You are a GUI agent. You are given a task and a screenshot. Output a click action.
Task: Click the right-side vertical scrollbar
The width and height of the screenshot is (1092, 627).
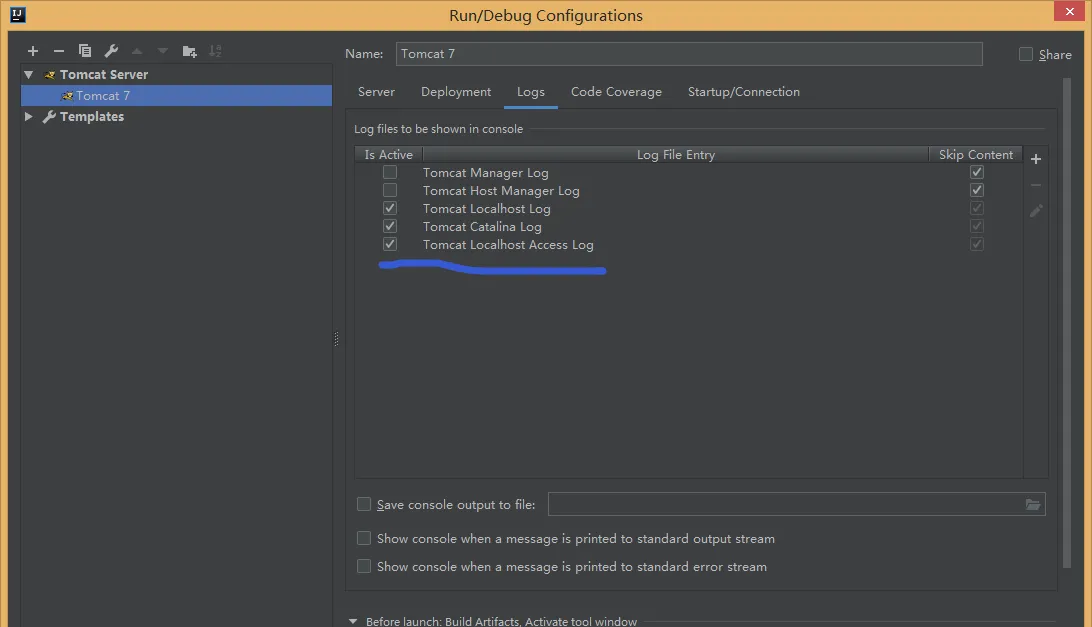coord(1067,323)
